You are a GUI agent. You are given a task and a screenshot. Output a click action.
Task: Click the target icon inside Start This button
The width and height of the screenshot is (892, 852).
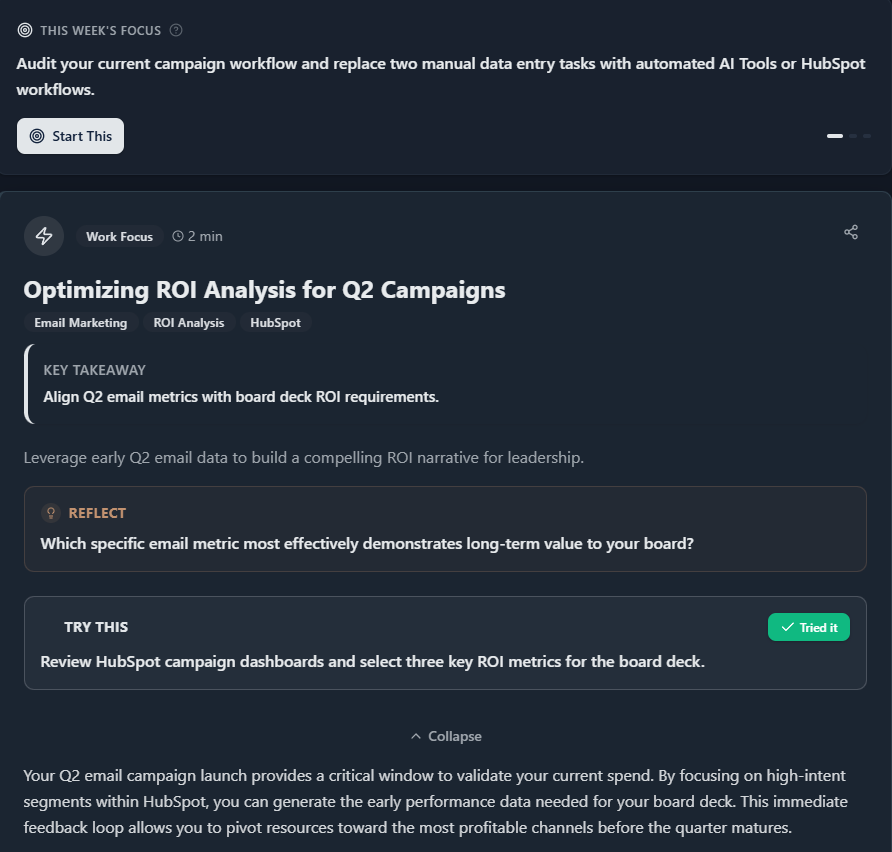(37, 136)
